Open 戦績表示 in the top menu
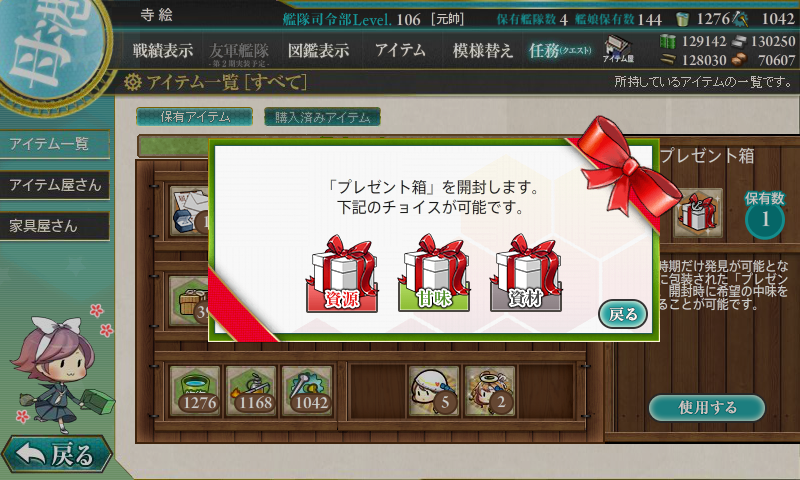Viewport: 800px width, 480px height. click(x=163, y=50)
